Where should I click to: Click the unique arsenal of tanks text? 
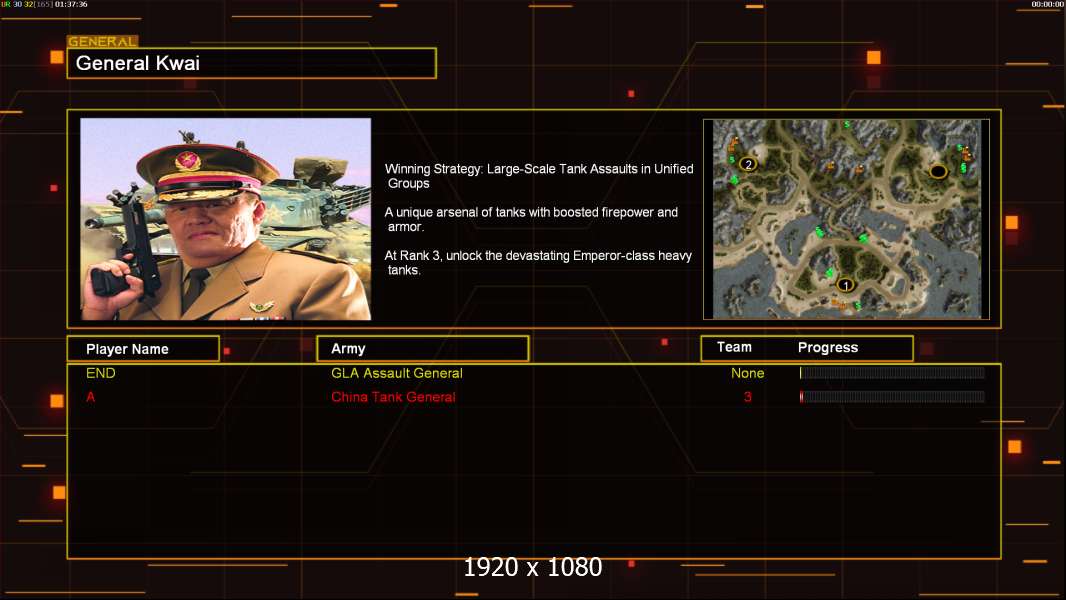coord(531,219)
